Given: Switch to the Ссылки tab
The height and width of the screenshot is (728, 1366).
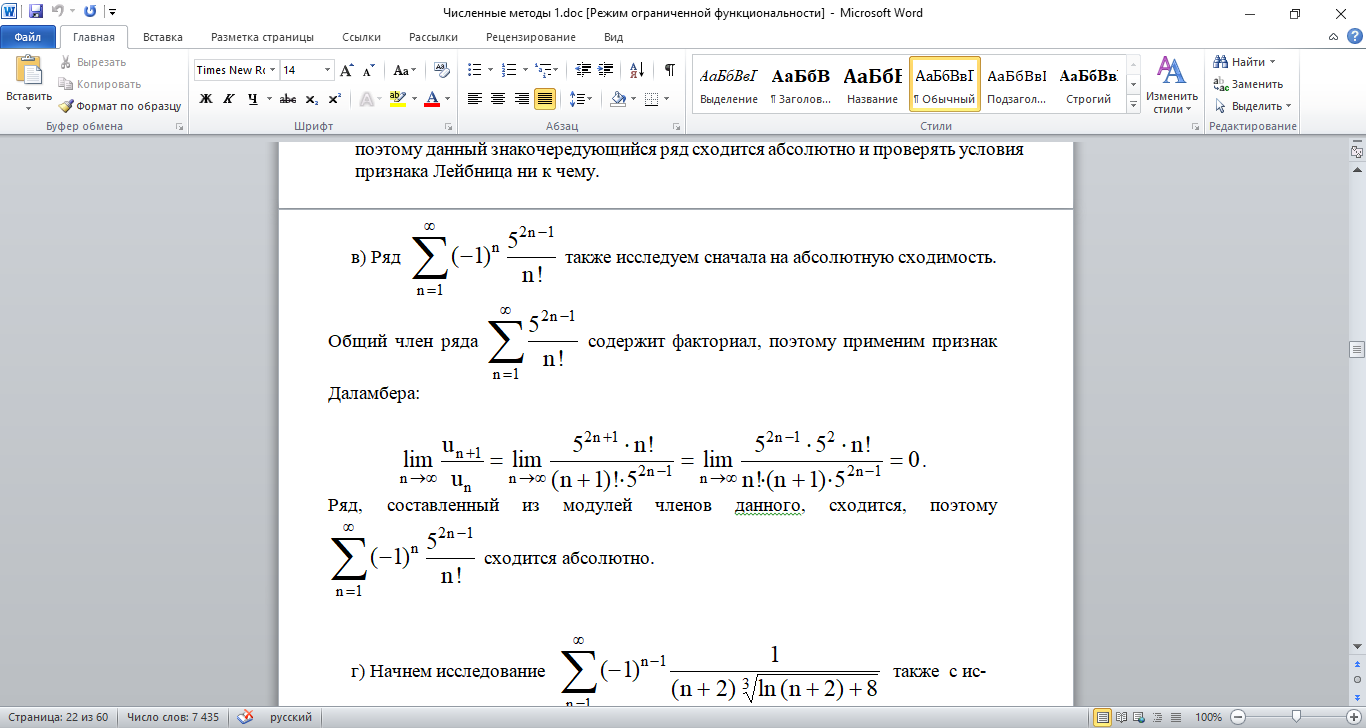Looking at the screenshot, I should pos(361,37).
